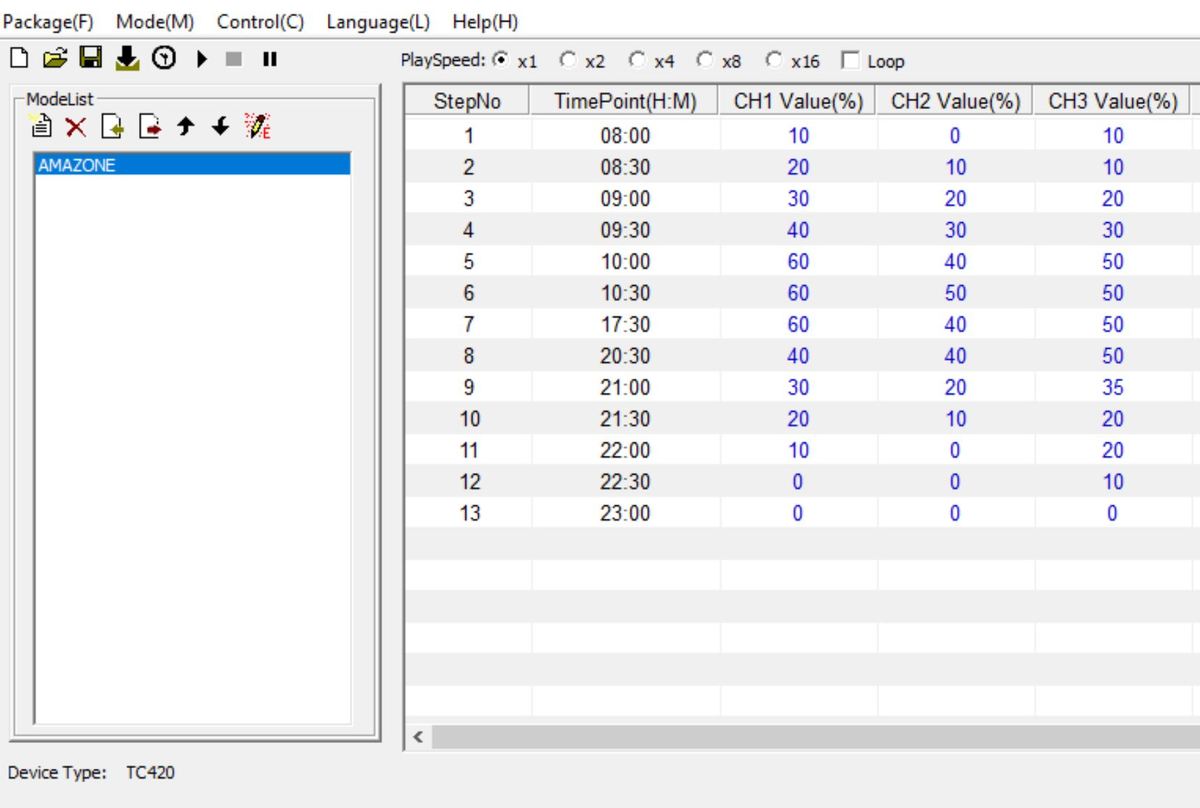
Task: Click the edit mode pencil icon
Action: [x=259, y=125]
